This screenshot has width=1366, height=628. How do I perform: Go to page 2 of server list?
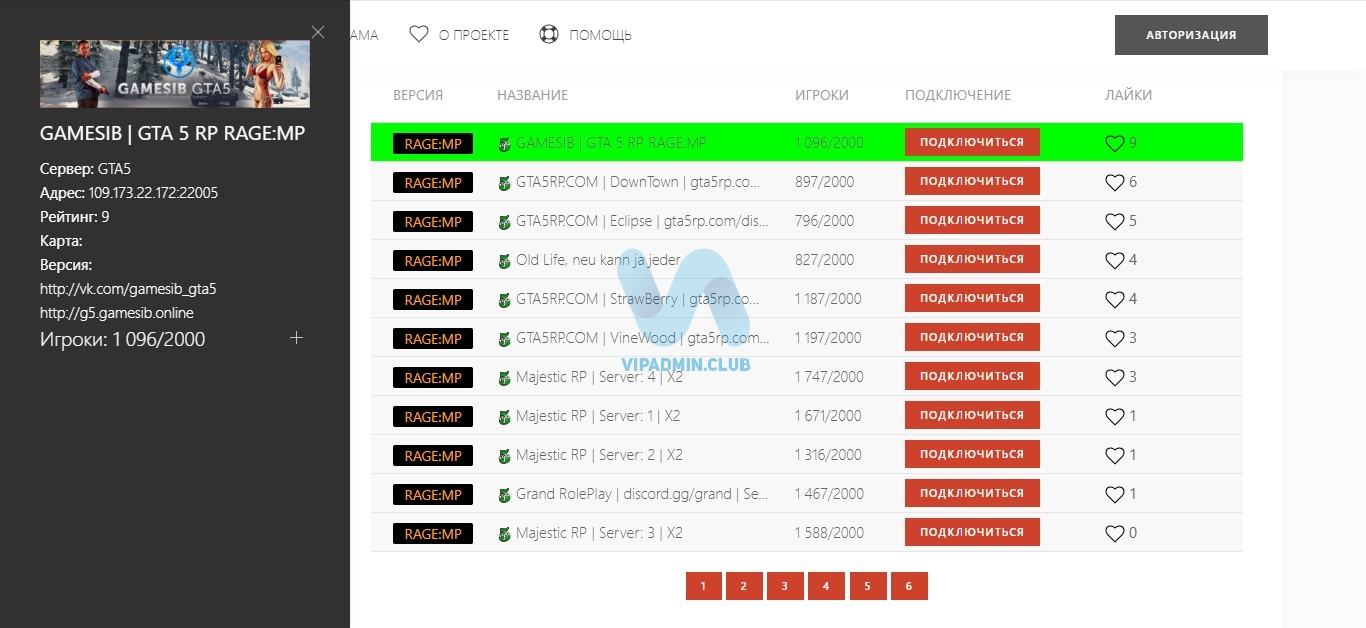point(744,586)
